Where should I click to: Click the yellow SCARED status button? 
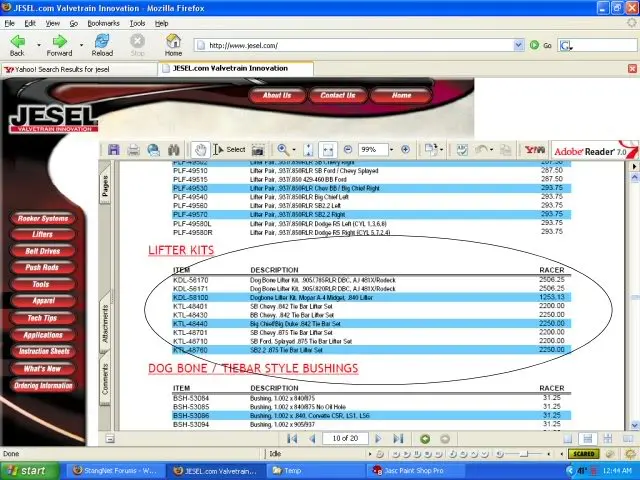(584, 454)
